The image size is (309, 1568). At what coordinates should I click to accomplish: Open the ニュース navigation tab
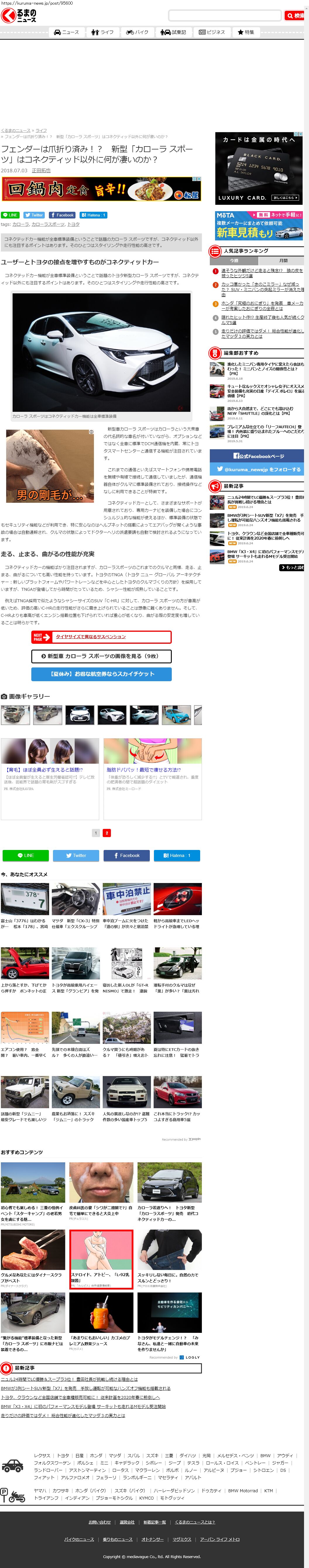(x=66, y=32)
